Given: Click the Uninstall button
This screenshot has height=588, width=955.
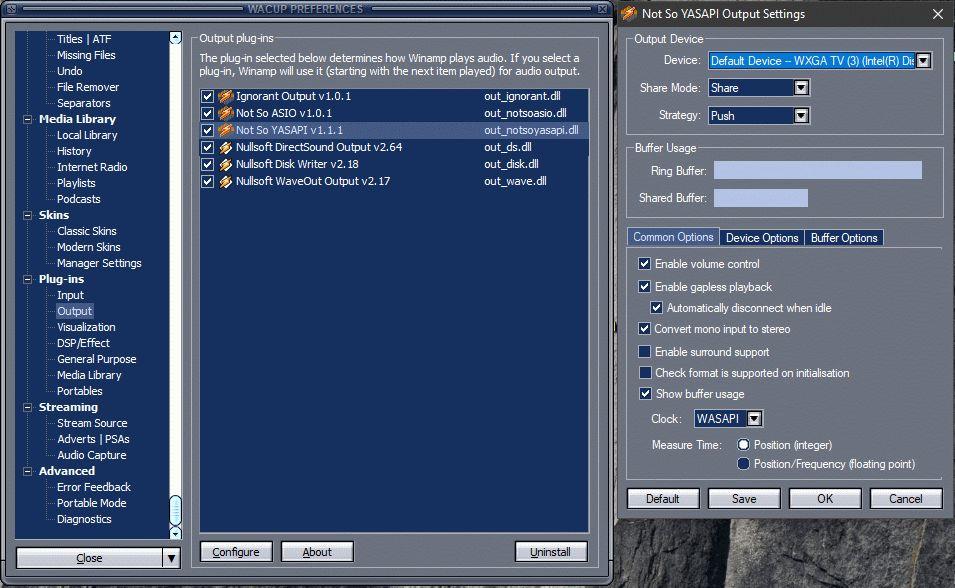Looking at the screenshot, I should (551, 552).
